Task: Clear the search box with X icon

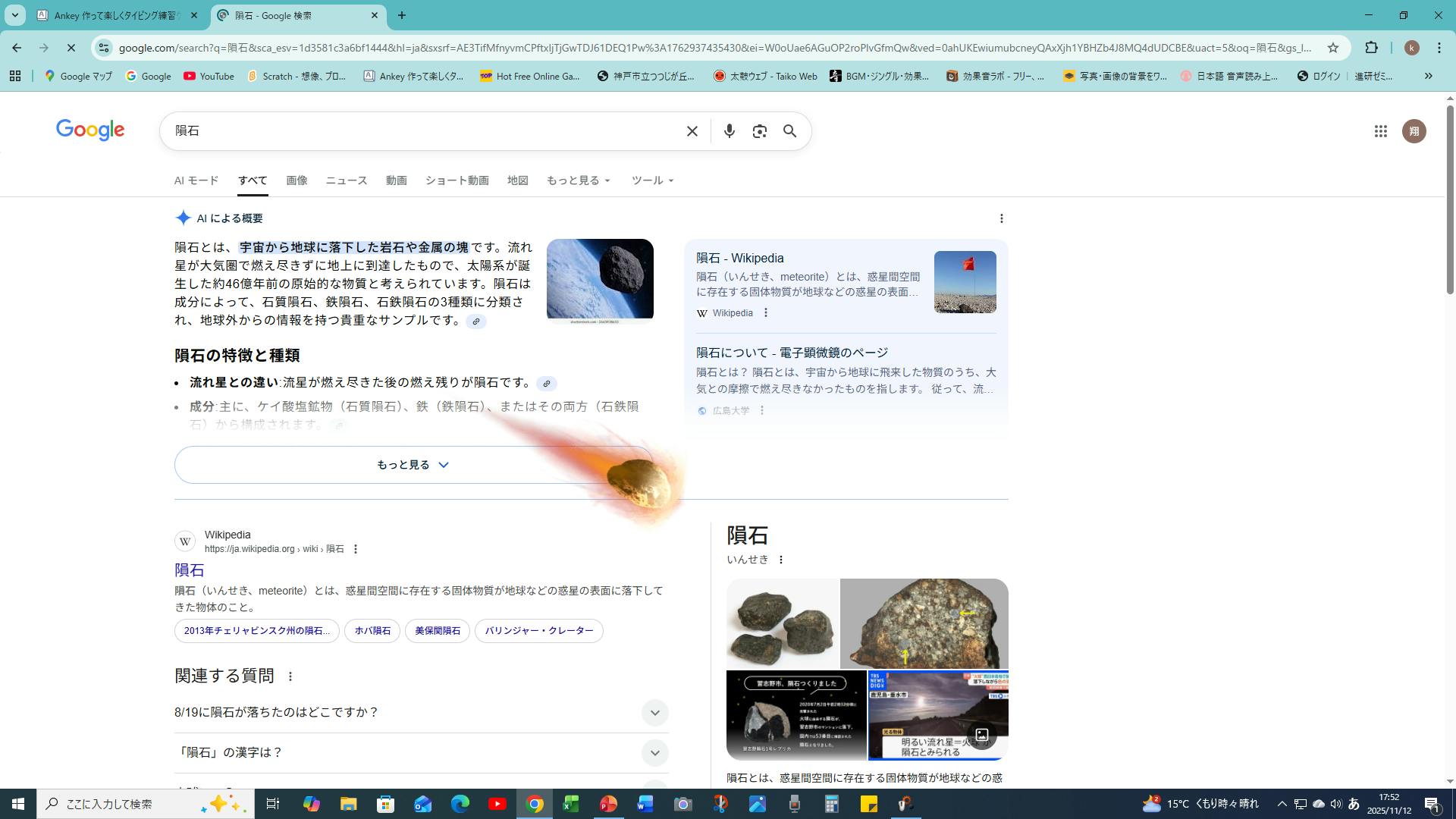Action: [x=692, y=131]
